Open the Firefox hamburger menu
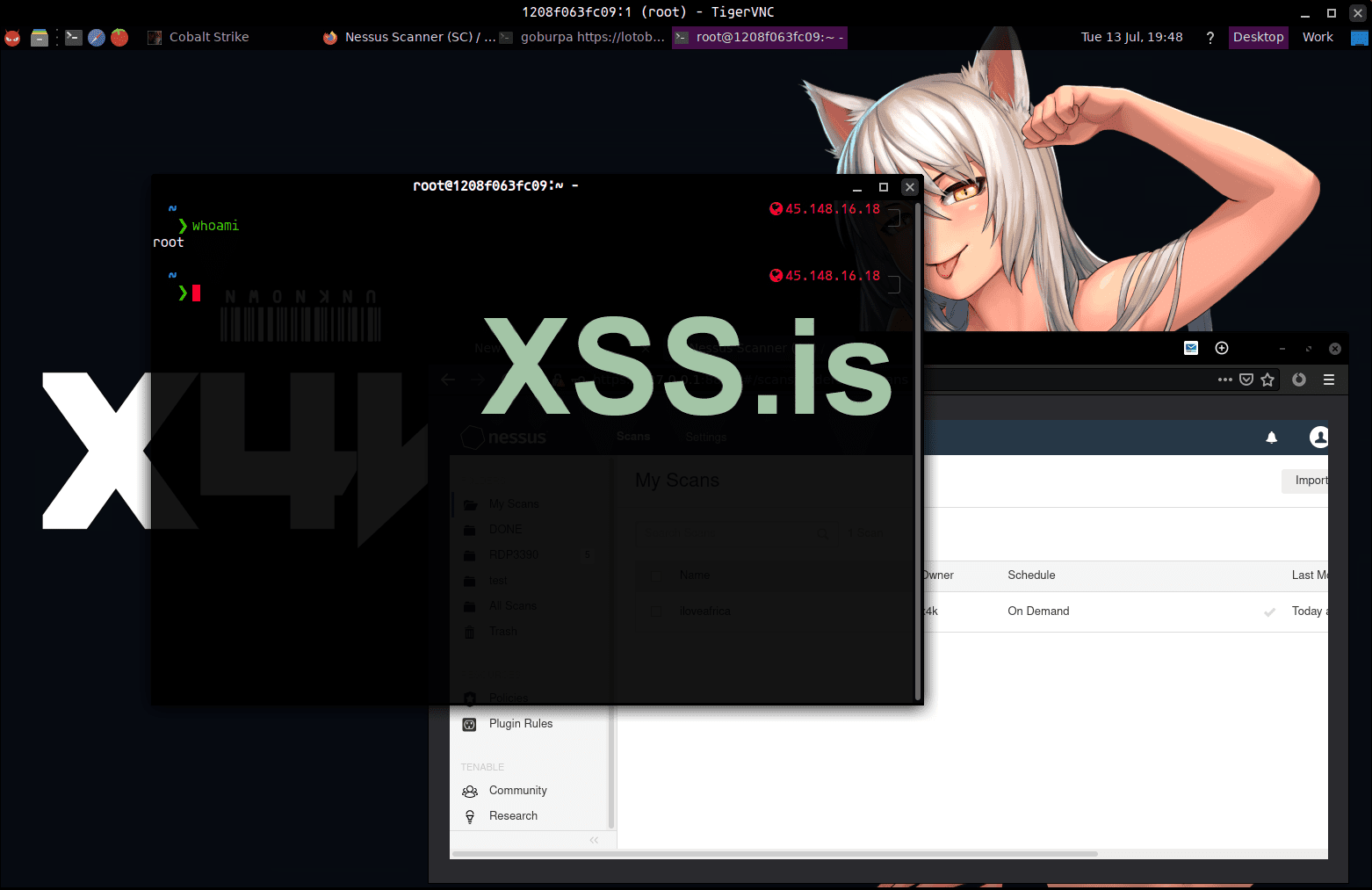Viewport: 1372px width, 890px height. [1330, 380]
